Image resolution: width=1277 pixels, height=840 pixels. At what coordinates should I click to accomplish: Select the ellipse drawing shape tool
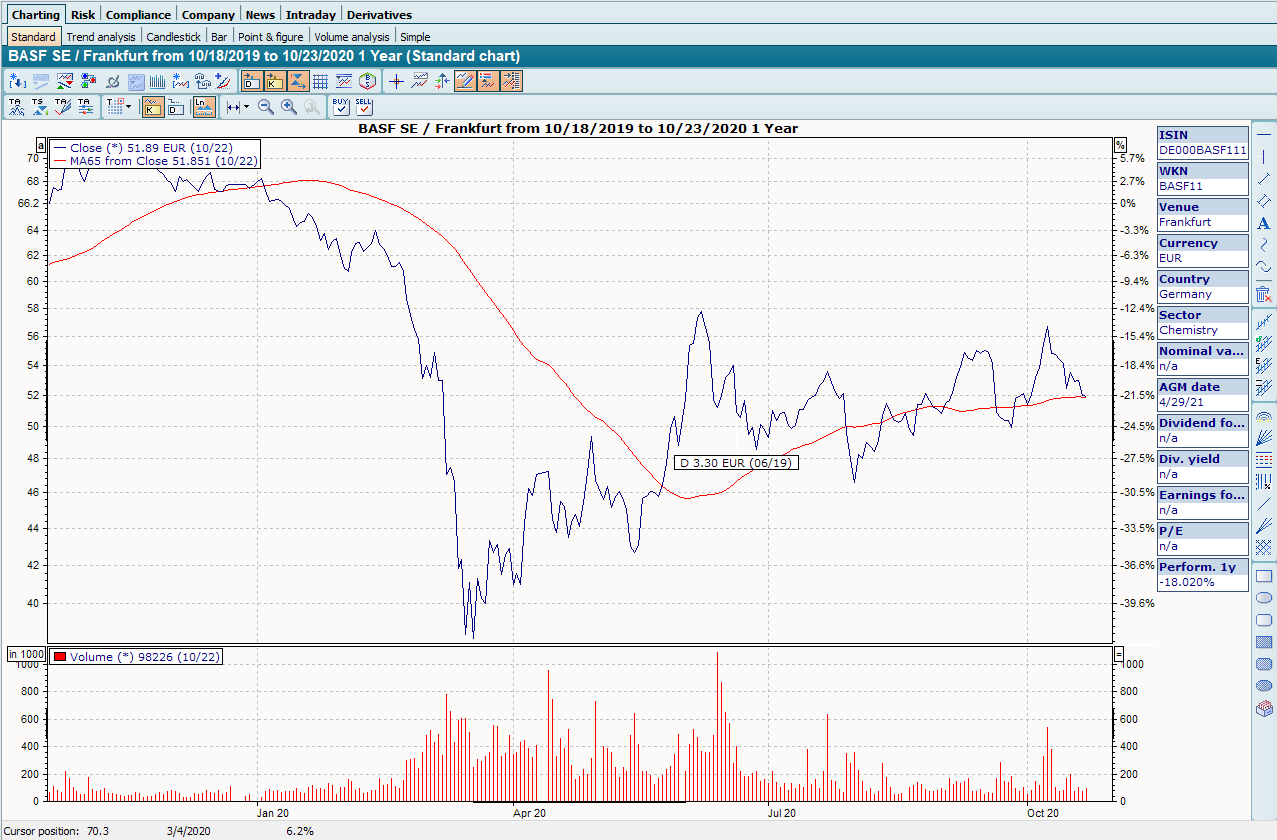[x=1264, y=598]
